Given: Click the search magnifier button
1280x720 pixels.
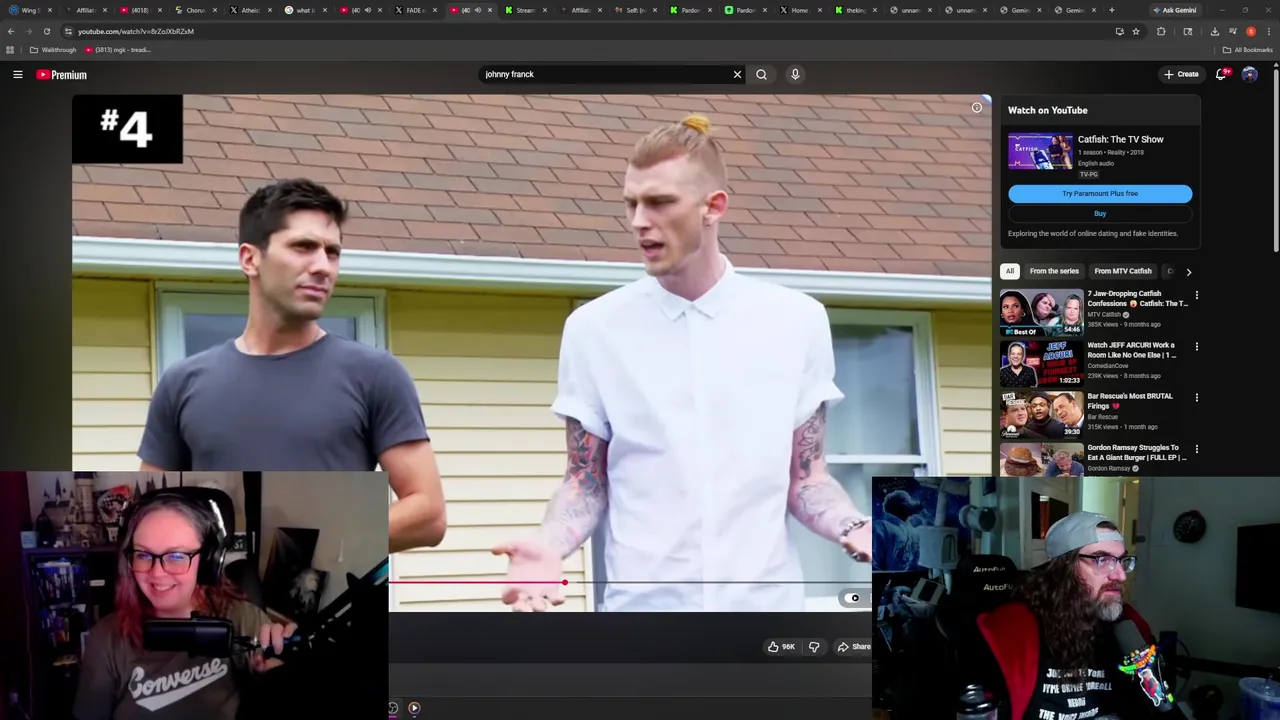Looking at the screenshot, I should coord(761,74).
